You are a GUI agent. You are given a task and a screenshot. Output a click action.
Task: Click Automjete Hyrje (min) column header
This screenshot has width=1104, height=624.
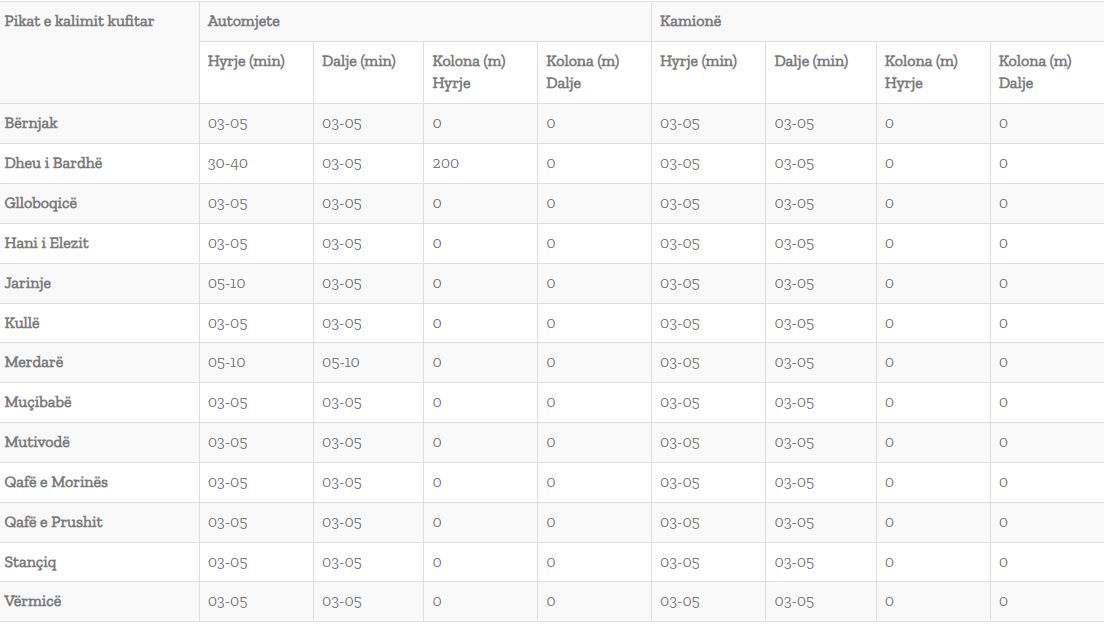click(x=246, y=61)
